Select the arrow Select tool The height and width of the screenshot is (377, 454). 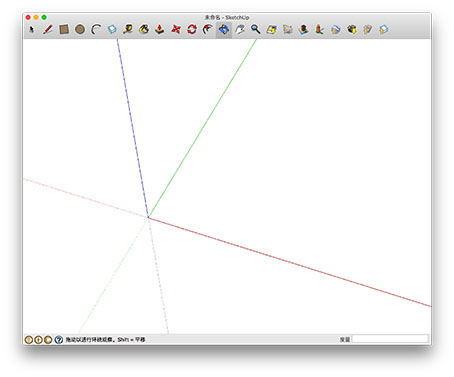(32, 30)
